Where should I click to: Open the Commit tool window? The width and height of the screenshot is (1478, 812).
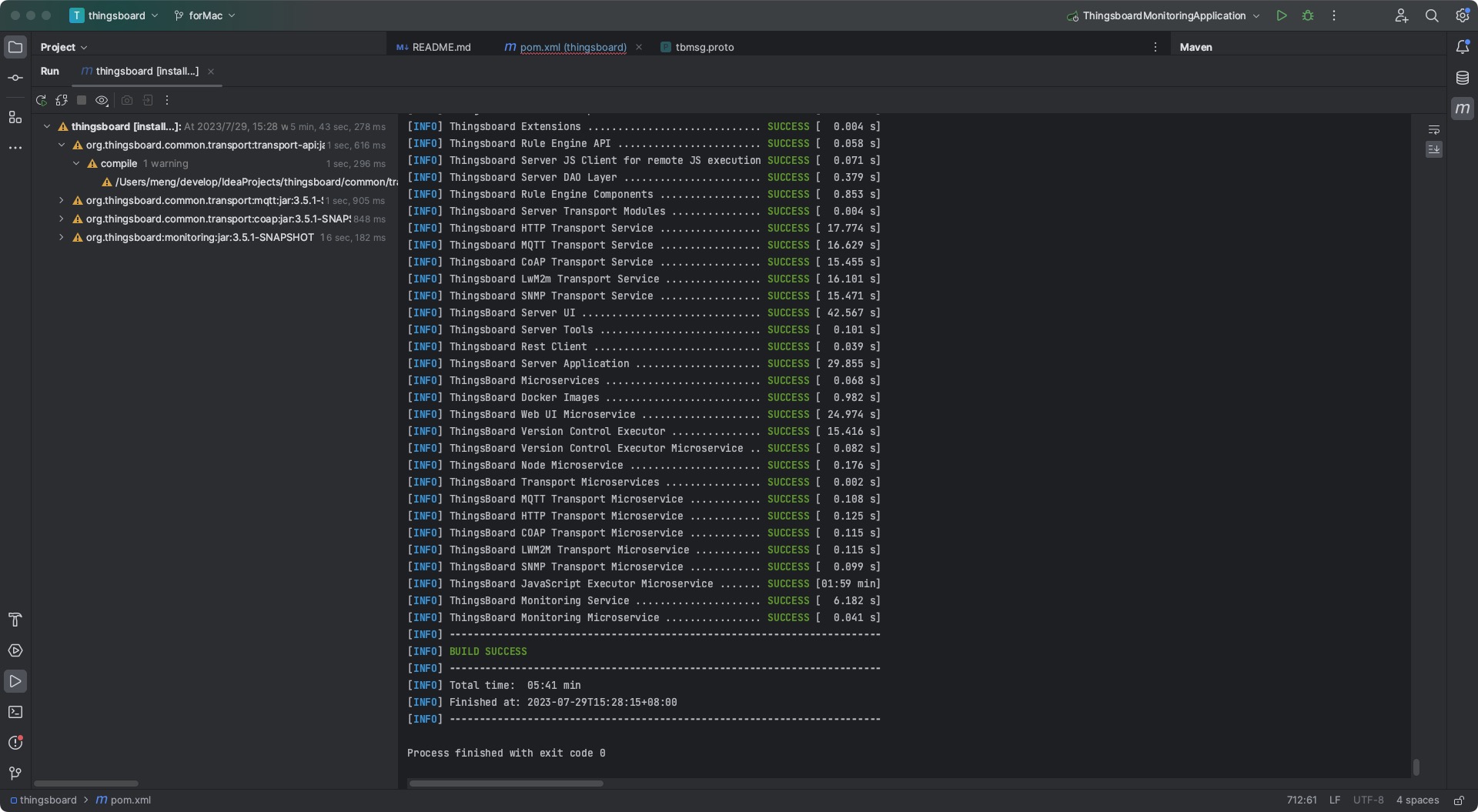(15, 78)
